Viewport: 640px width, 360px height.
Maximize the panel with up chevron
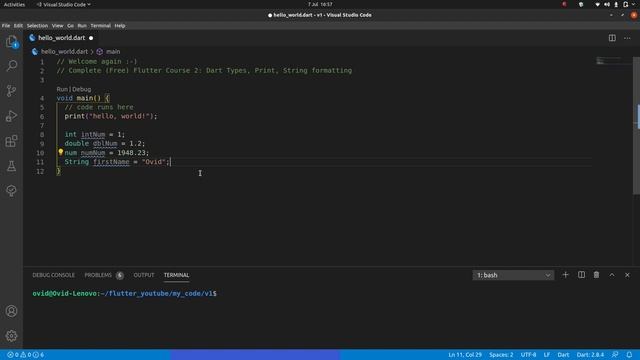point(612,275)
